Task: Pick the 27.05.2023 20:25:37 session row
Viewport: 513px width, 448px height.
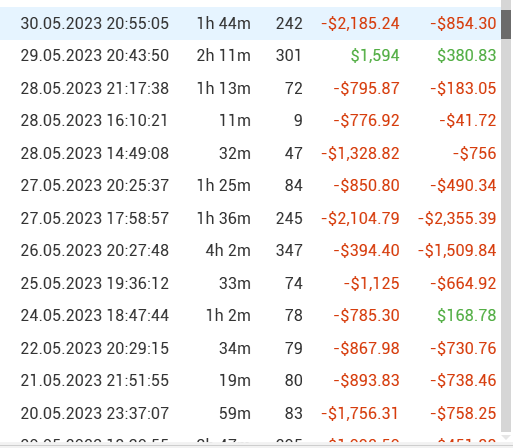Action: pyautogui.click(x=250, y=185)
